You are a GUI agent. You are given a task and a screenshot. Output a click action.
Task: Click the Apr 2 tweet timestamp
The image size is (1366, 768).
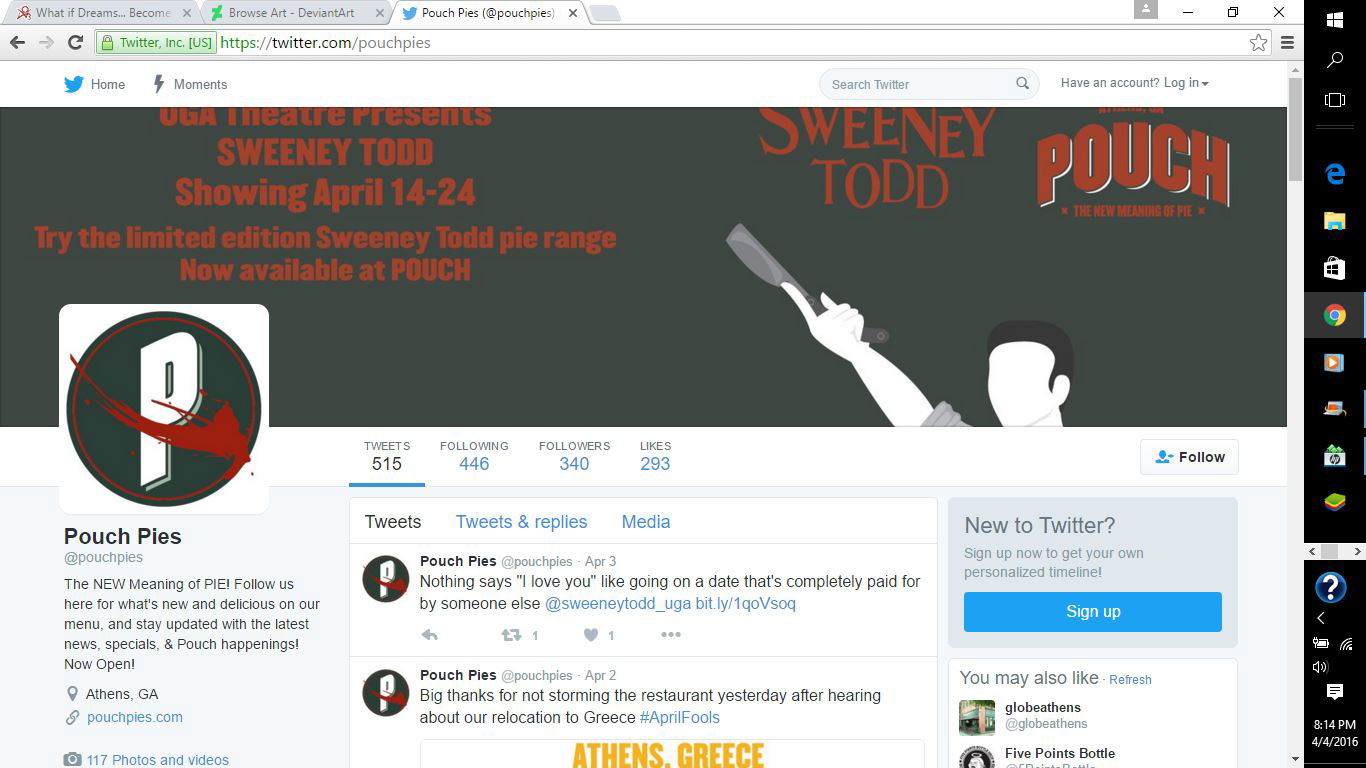(600, 676)
